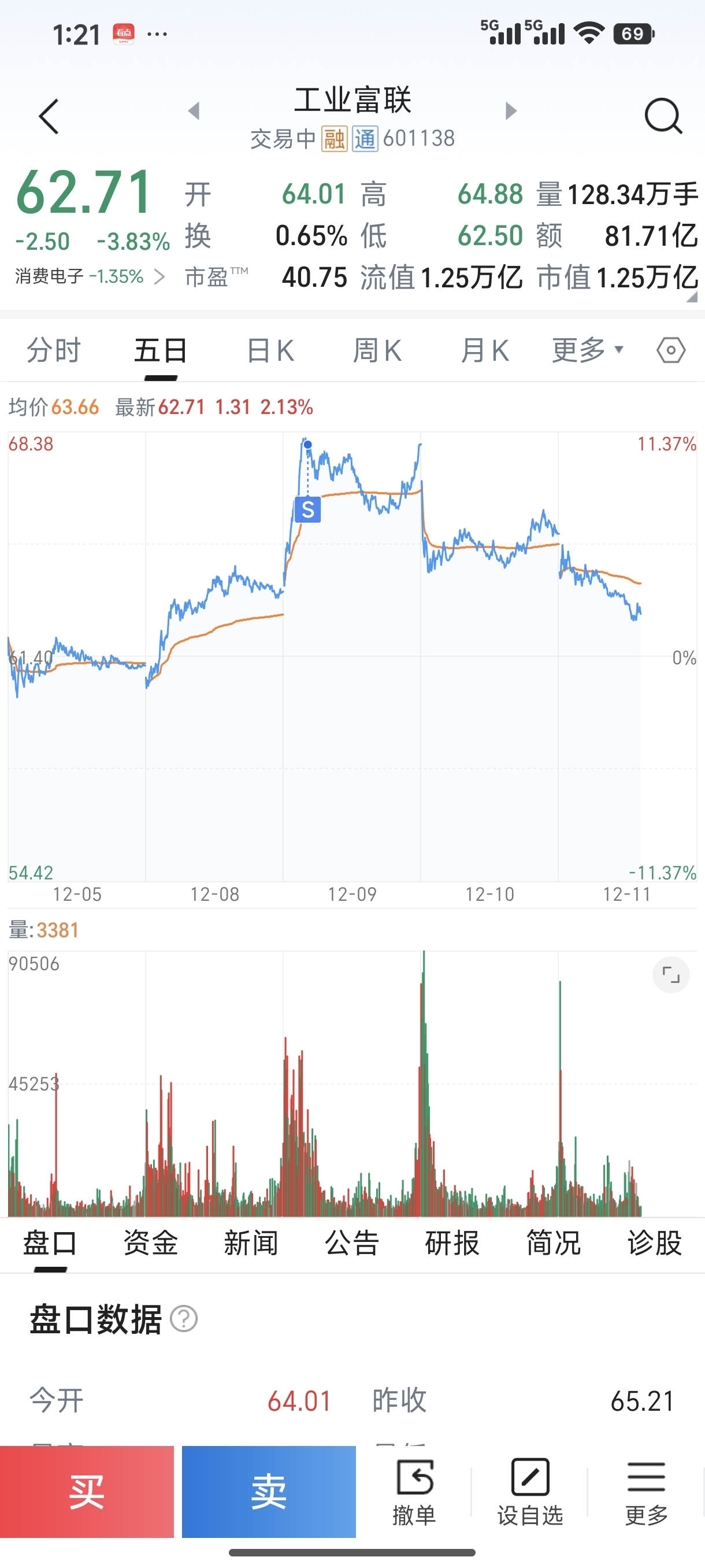The height and width of the screenshot is (1568, 705).
Task: Switch to next stock with right triangle
Action: [511, 111]
